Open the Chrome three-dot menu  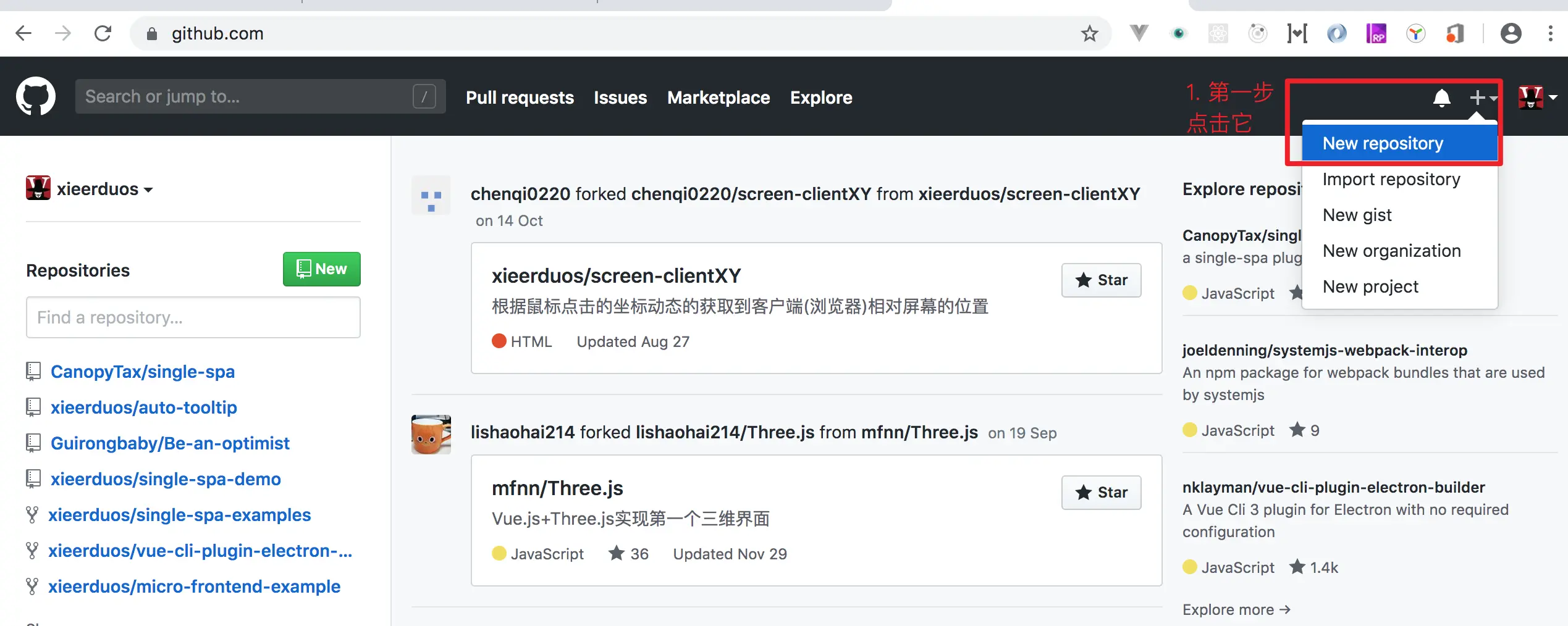pyautogui.click(x=1551, y=33)
